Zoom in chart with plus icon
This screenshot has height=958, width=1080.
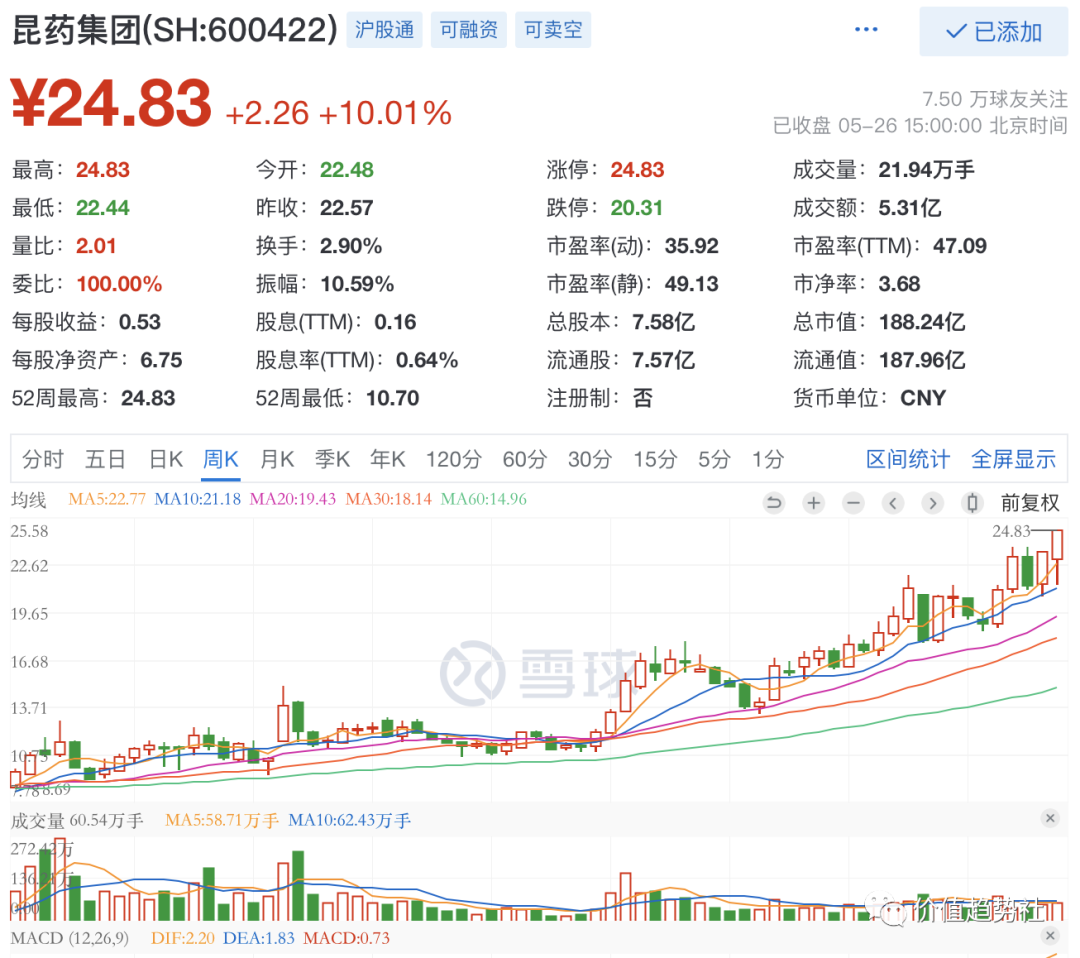(x=813, y=503)
